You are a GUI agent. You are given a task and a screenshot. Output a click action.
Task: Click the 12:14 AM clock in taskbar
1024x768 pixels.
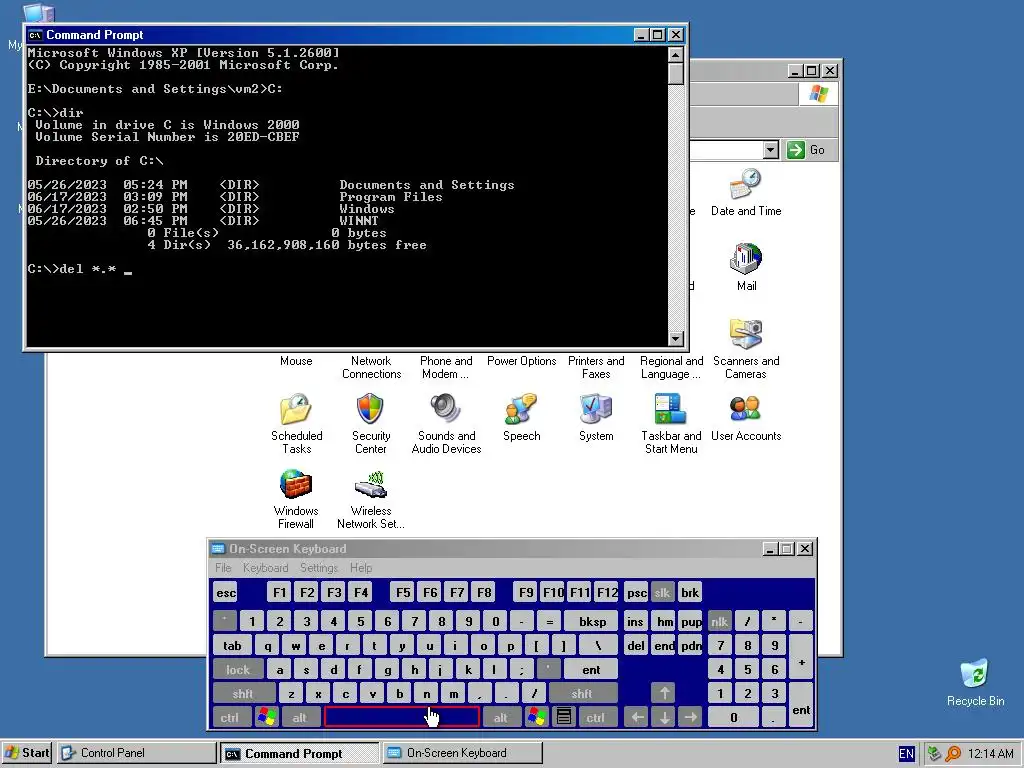coord(991,754)
